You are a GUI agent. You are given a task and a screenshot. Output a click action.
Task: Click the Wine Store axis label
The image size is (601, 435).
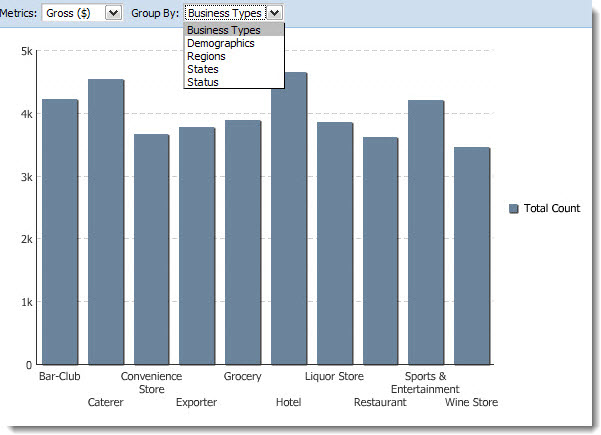pos(471,402)
